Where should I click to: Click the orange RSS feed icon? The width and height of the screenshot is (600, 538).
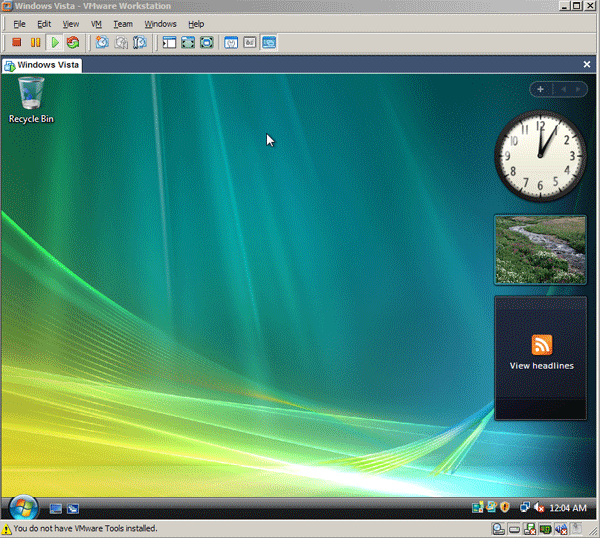click(x=542, y=345)
